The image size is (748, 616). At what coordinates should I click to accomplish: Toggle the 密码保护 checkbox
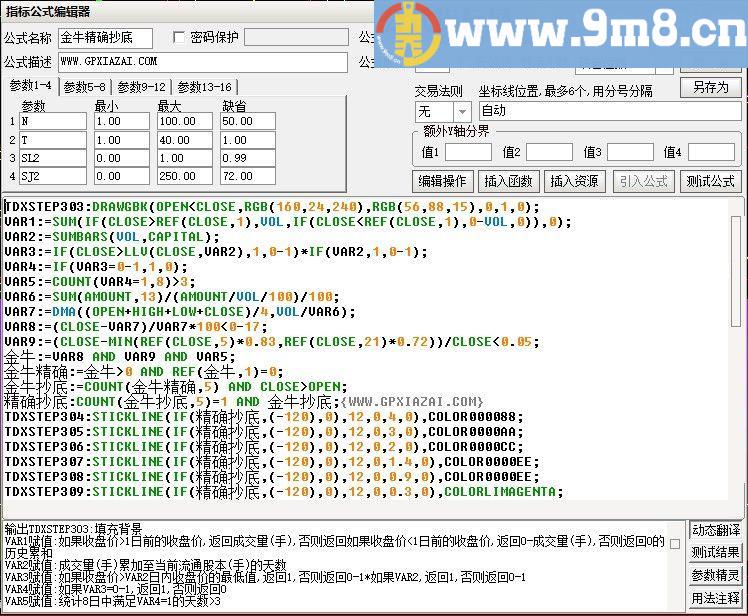click(x=180, y=38)
